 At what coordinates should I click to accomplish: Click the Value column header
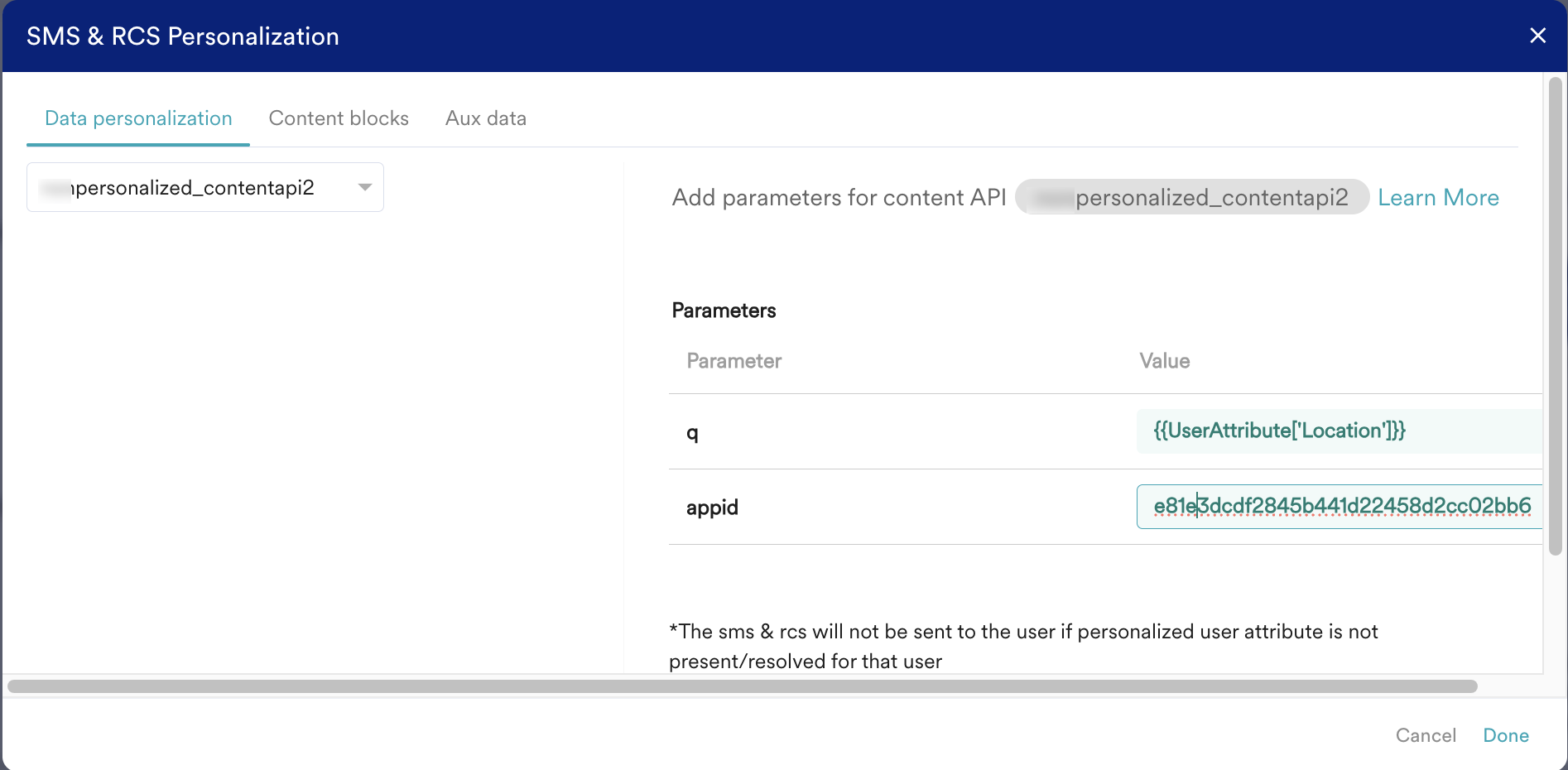click(1164, 361)
